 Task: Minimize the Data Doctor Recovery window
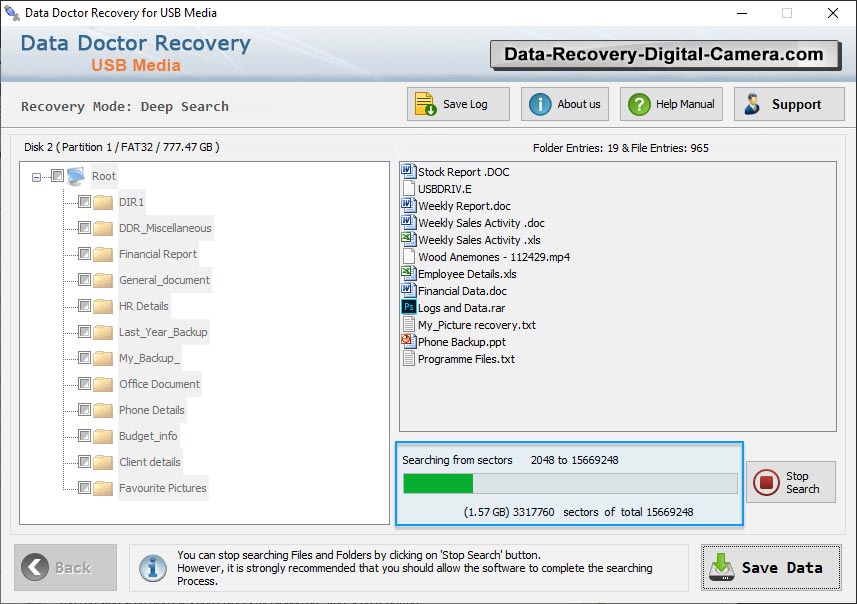click(742, 13)
